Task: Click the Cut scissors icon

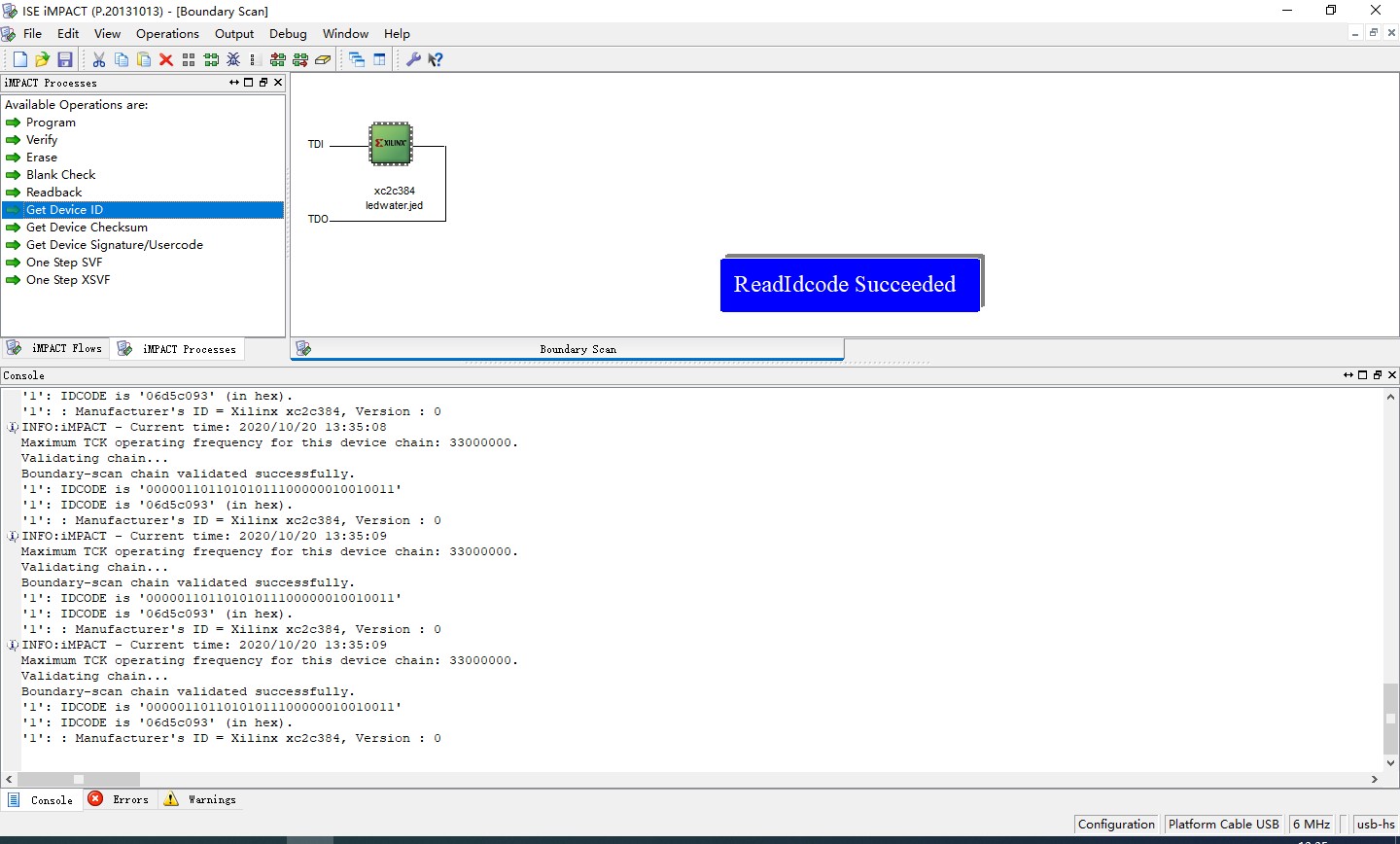Action: pyautogui.click(x=99, y=59)
